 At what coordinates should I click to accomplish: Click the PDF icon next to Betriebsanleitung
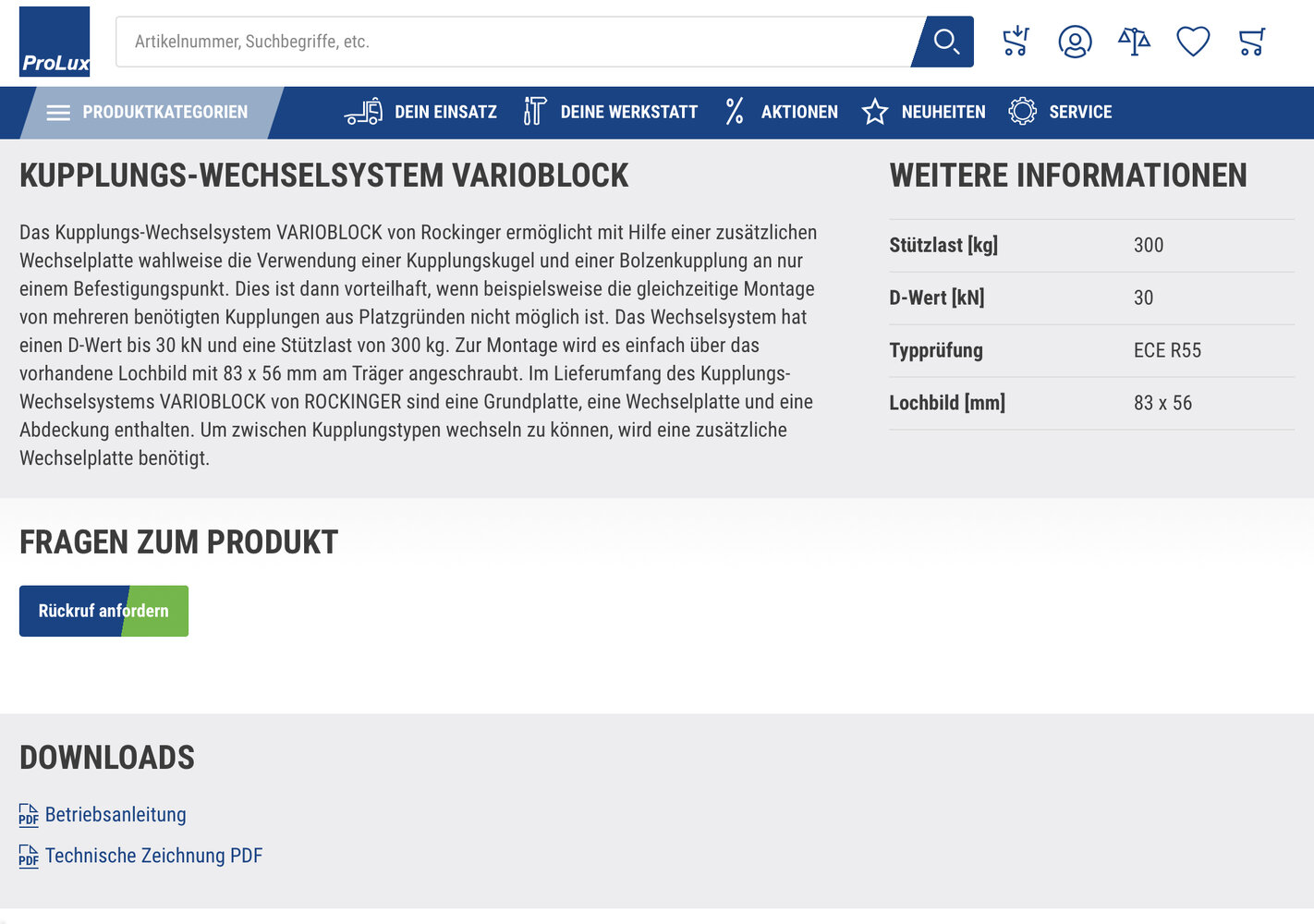click(x=29, y=815)
